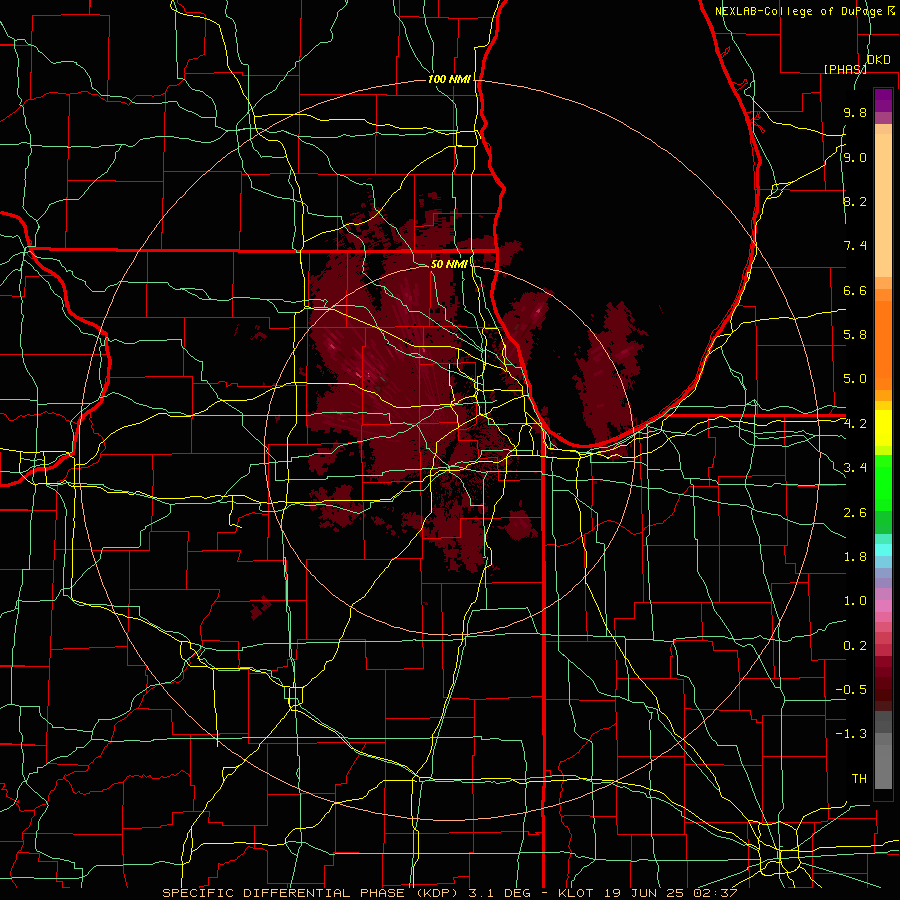Click the dark maroon band near -0.5
The height and width of the screenshot is (900, 900).
883,689
